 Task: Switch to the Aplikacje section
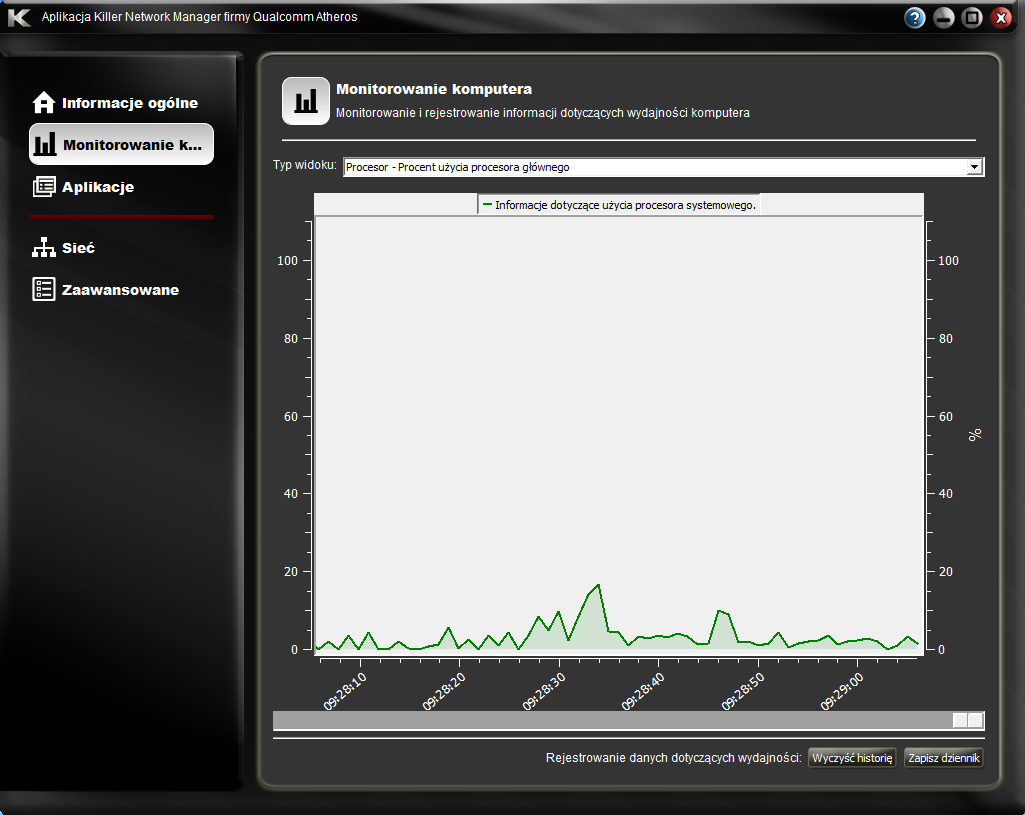[121, 187]
